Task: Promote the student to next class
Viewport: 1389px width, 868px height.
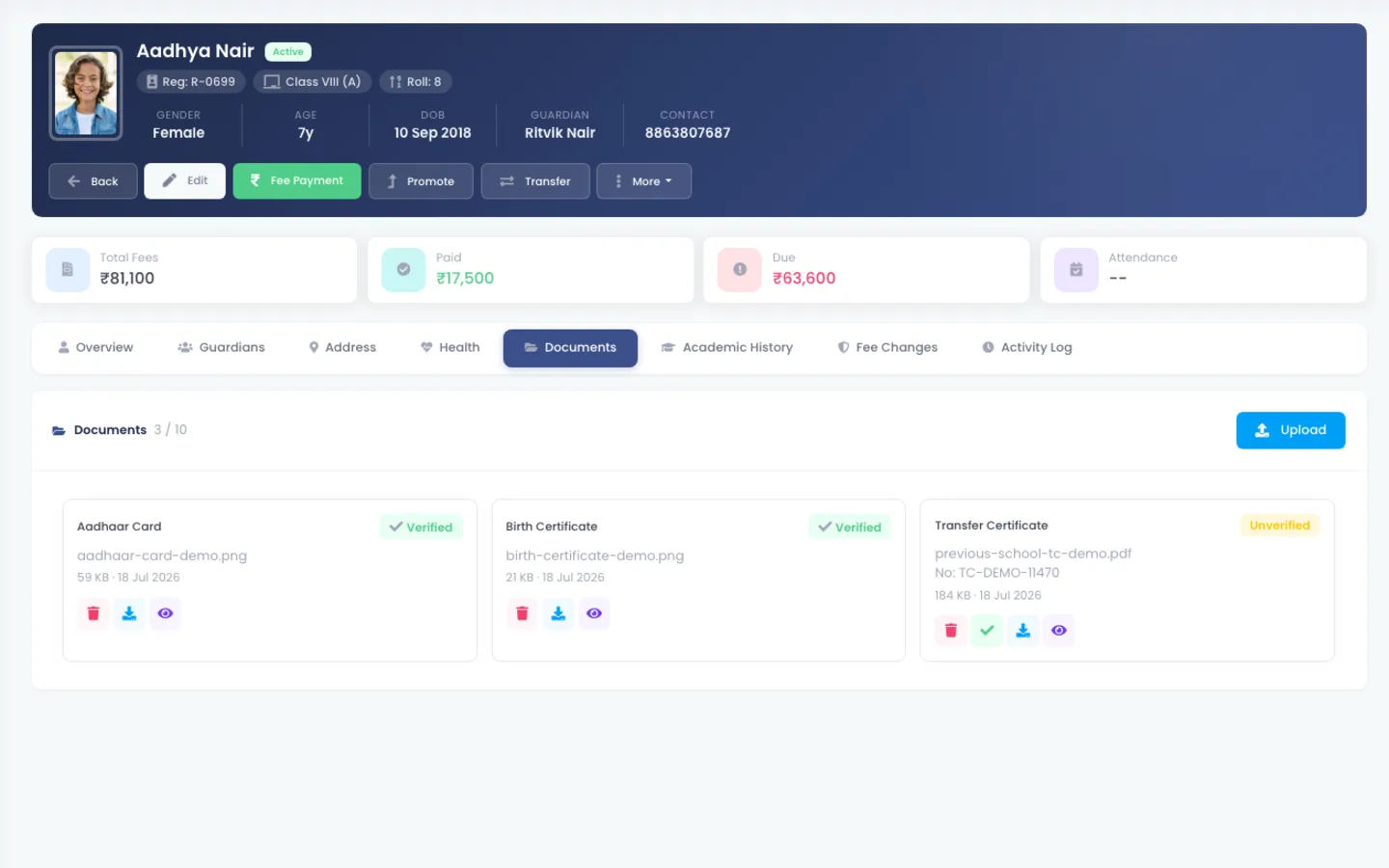Action: [421, 181]
